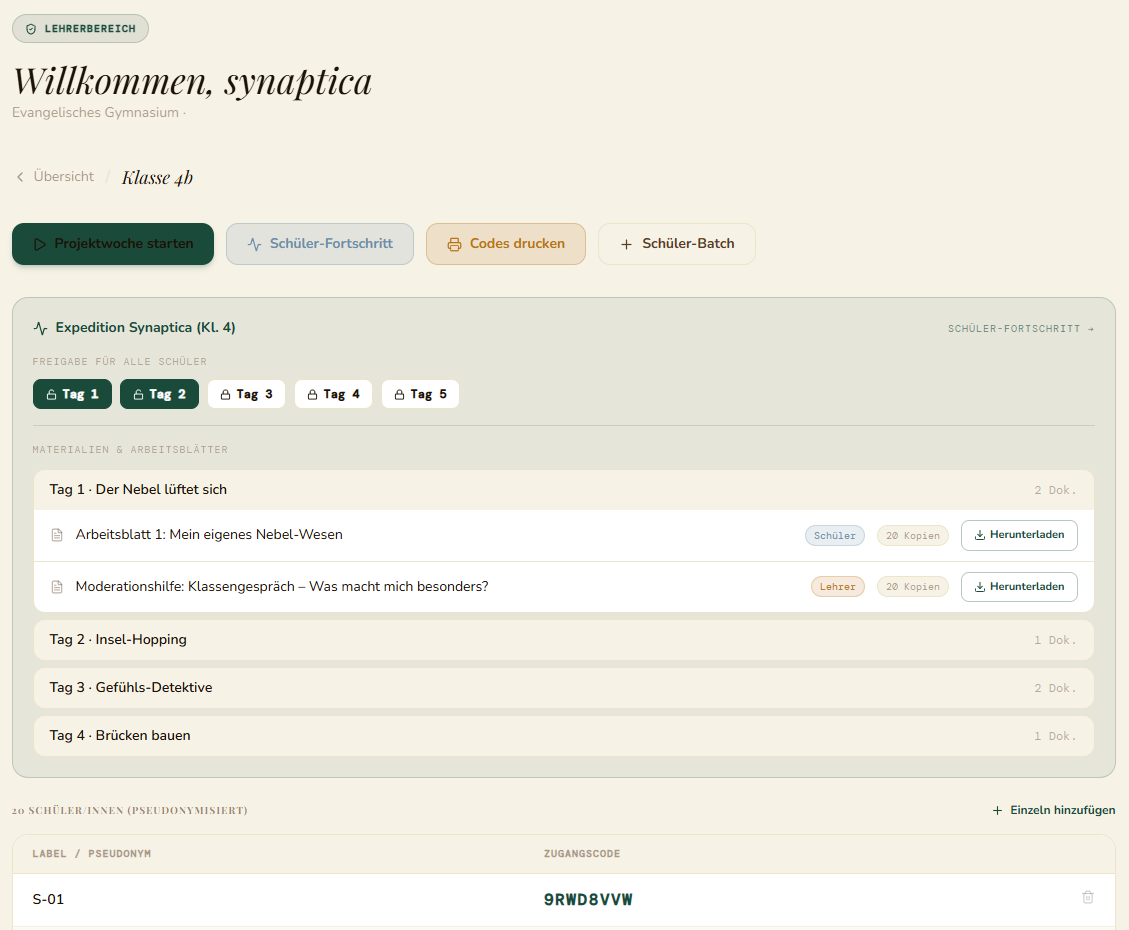This screenshot has width=1129, height=930.
Task: Click the Willkommen, synaptica heading
Action: [192, 81]
